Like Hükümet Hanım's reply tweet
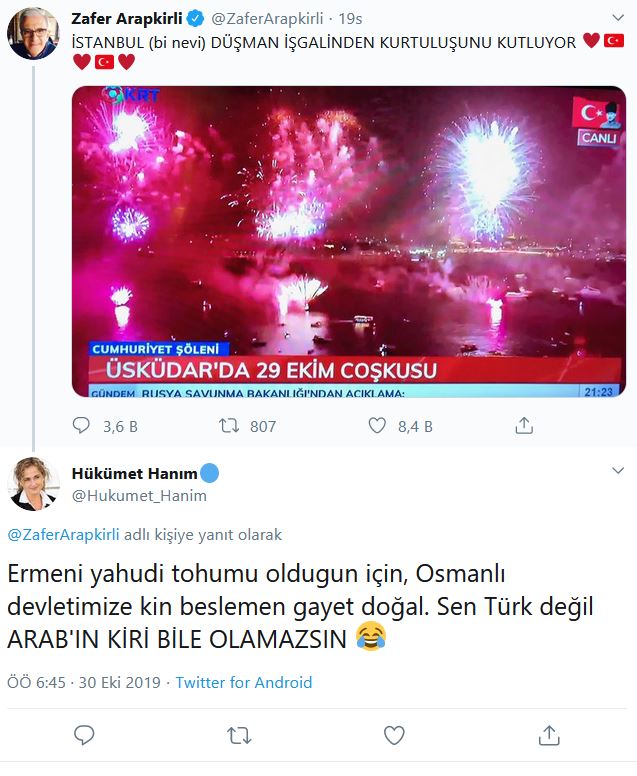The image size is (637, 776). [394, 735]
